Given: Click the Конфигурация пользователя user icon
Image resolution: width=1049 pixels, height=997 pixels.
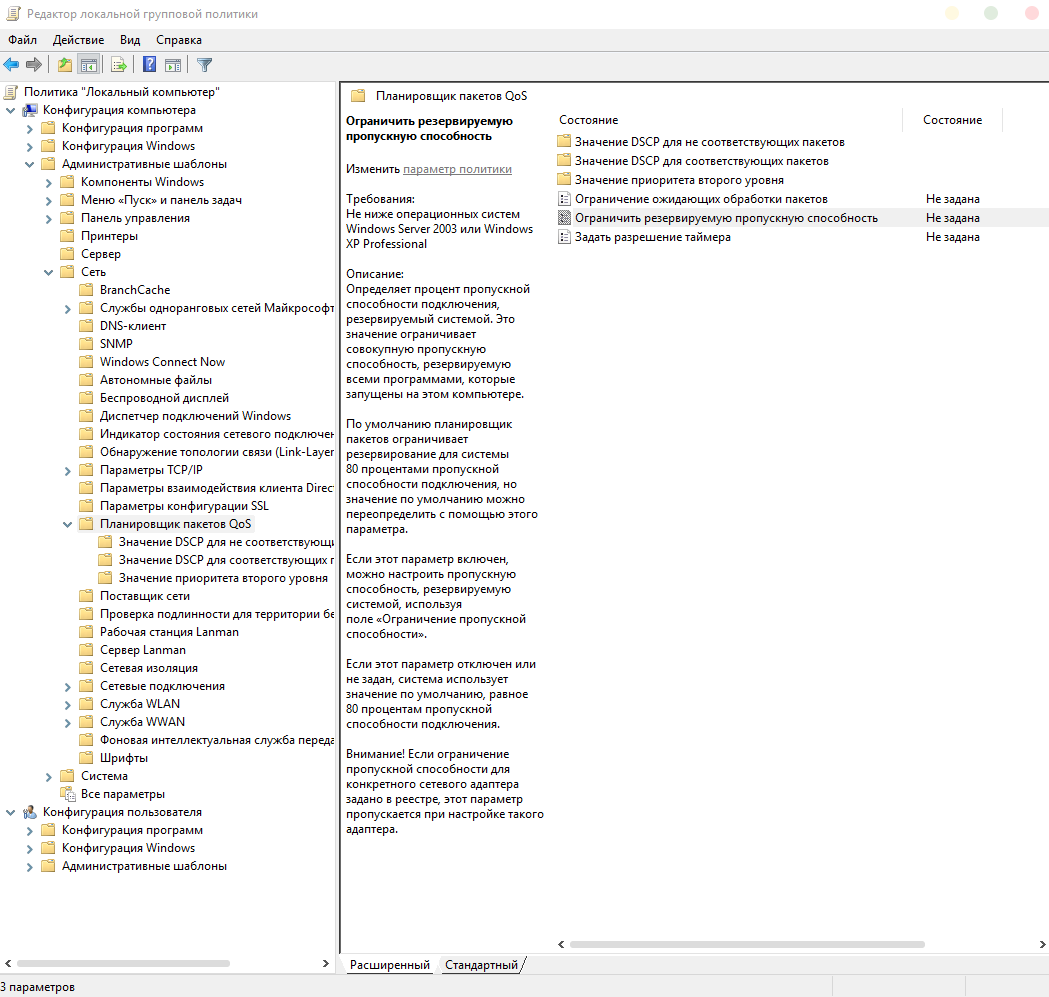Looking at the screenshot, I should (30, 812).
